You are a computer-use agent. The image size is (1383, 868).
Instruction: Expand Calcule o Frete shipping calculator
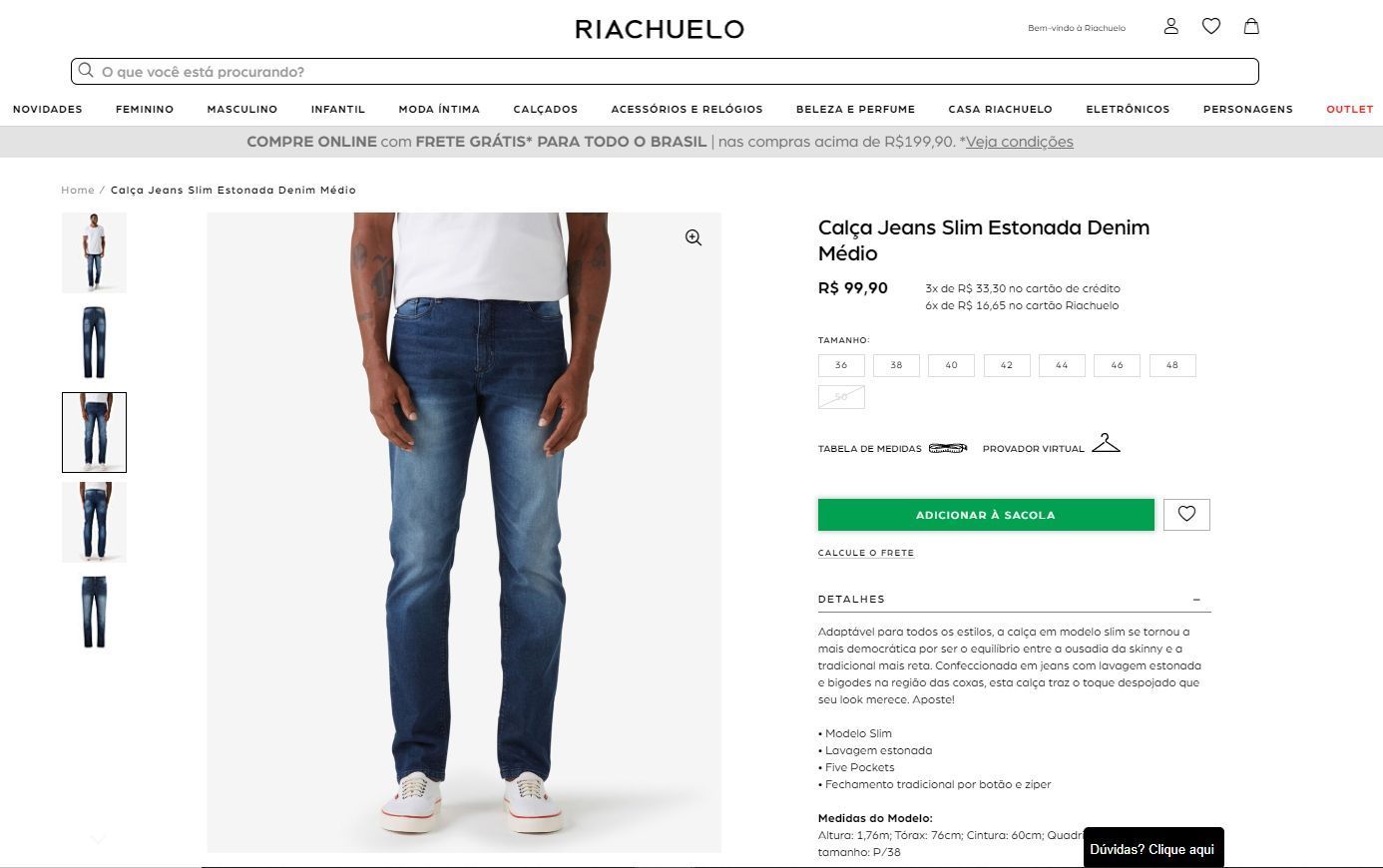pos(866,553)
